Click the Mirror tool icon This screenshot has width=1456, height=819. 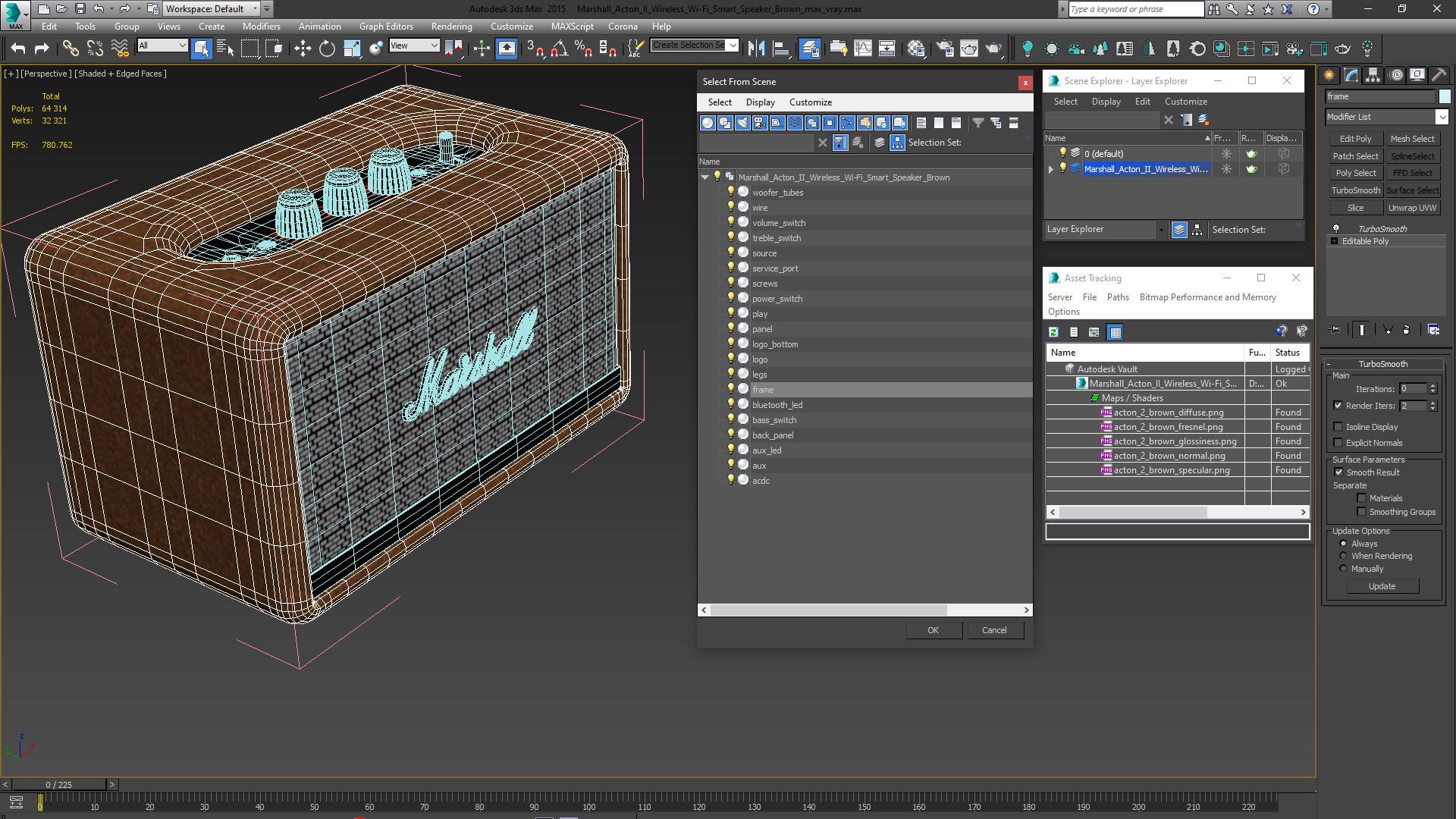[x=756, y=49]
